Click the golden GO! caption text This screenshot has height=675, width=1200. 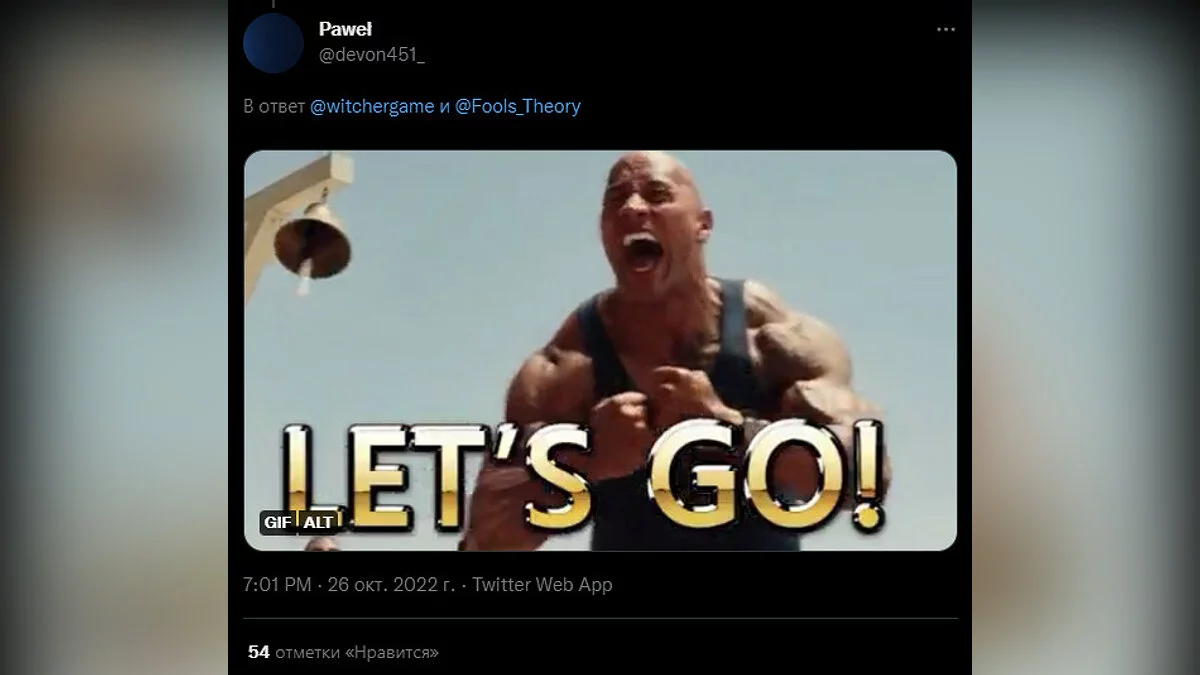click(x=768, y=476)
